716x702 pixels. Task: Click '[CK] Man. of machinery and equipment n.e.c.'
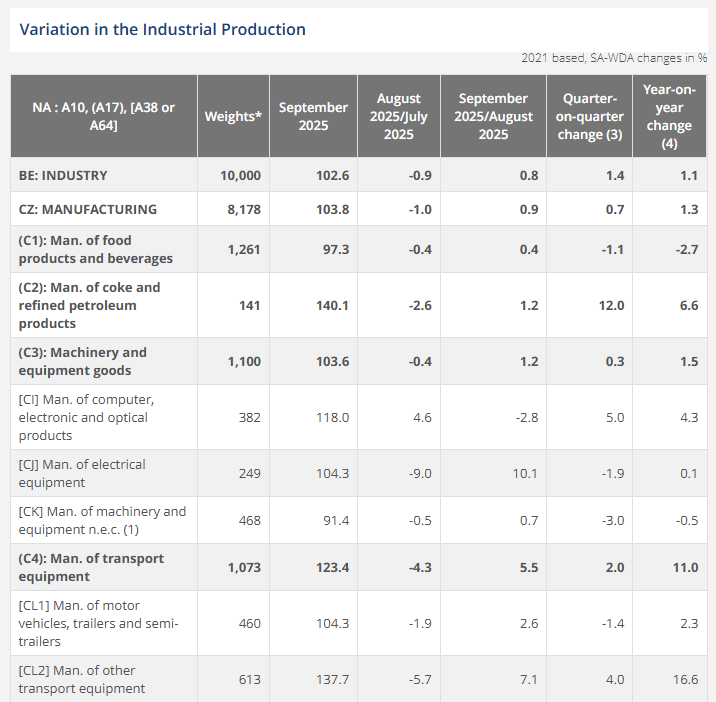tap(102, 520)
